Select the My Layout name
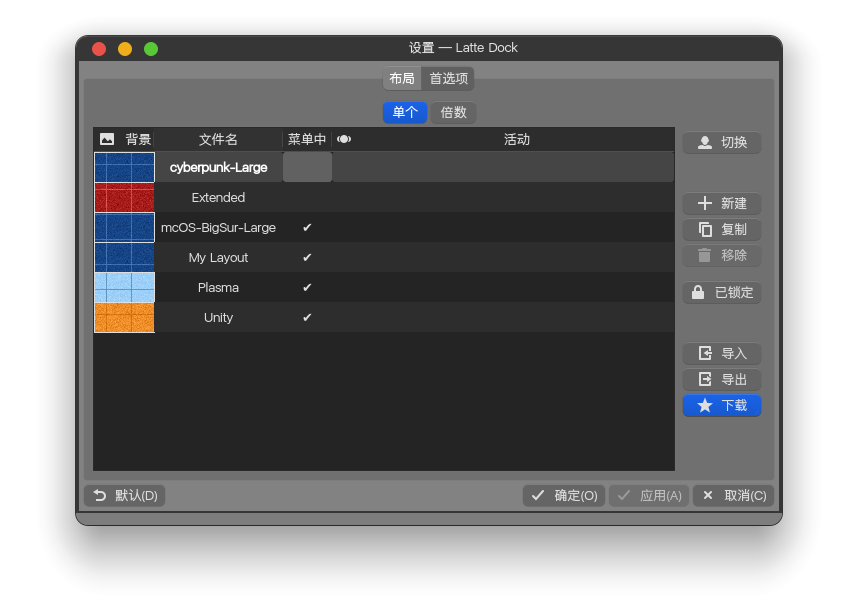 coord(218,258)
